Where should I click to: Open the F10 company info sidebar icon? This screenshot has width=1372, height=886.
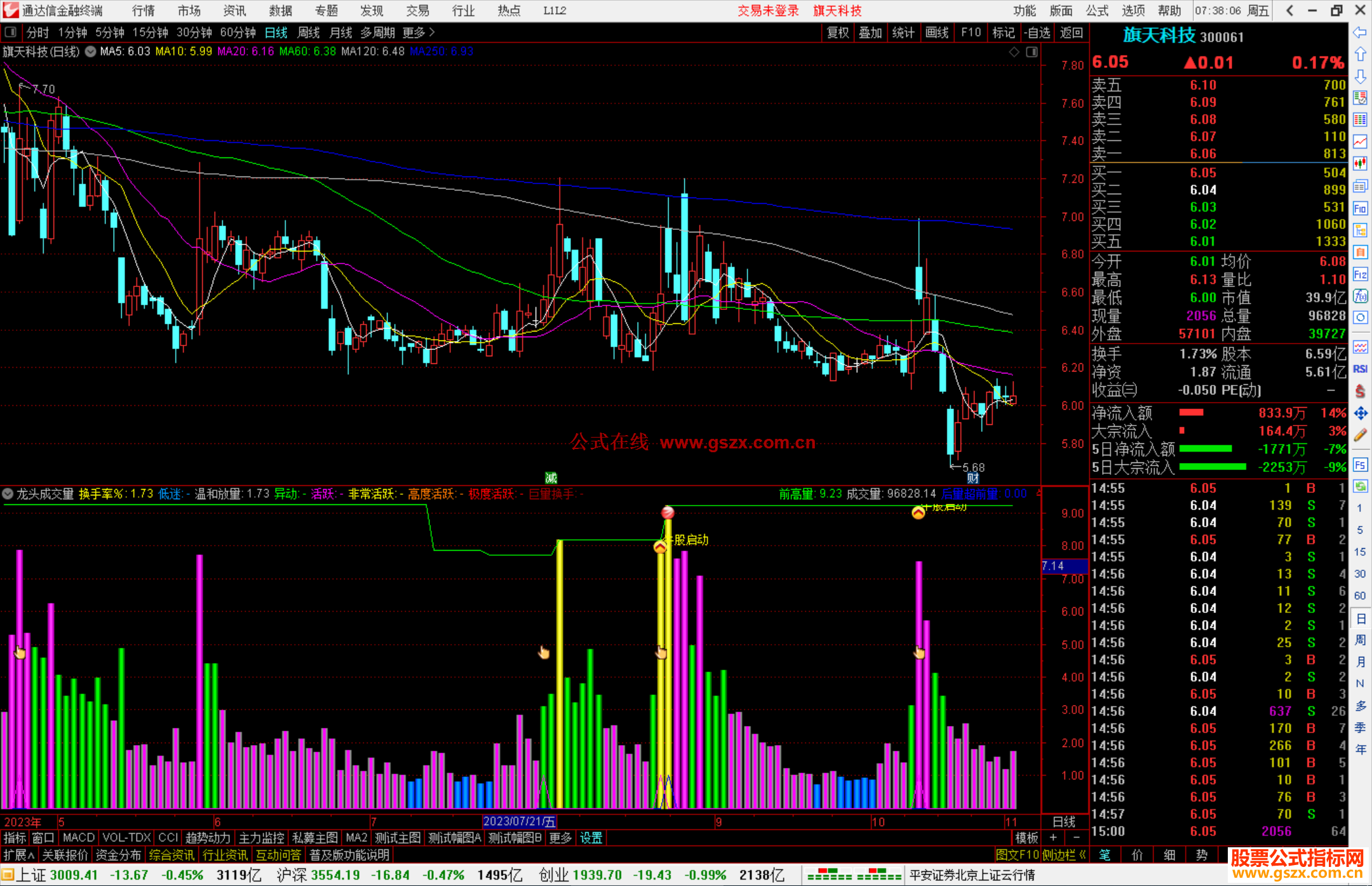1360,208
